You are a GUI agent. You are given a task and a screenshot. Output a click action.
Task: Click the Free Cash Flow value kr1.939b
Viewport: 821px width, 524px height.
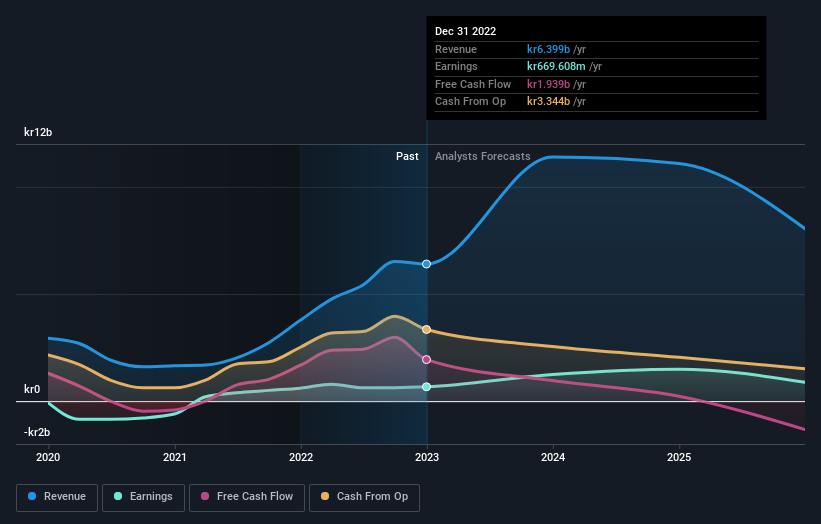[548, 84]
